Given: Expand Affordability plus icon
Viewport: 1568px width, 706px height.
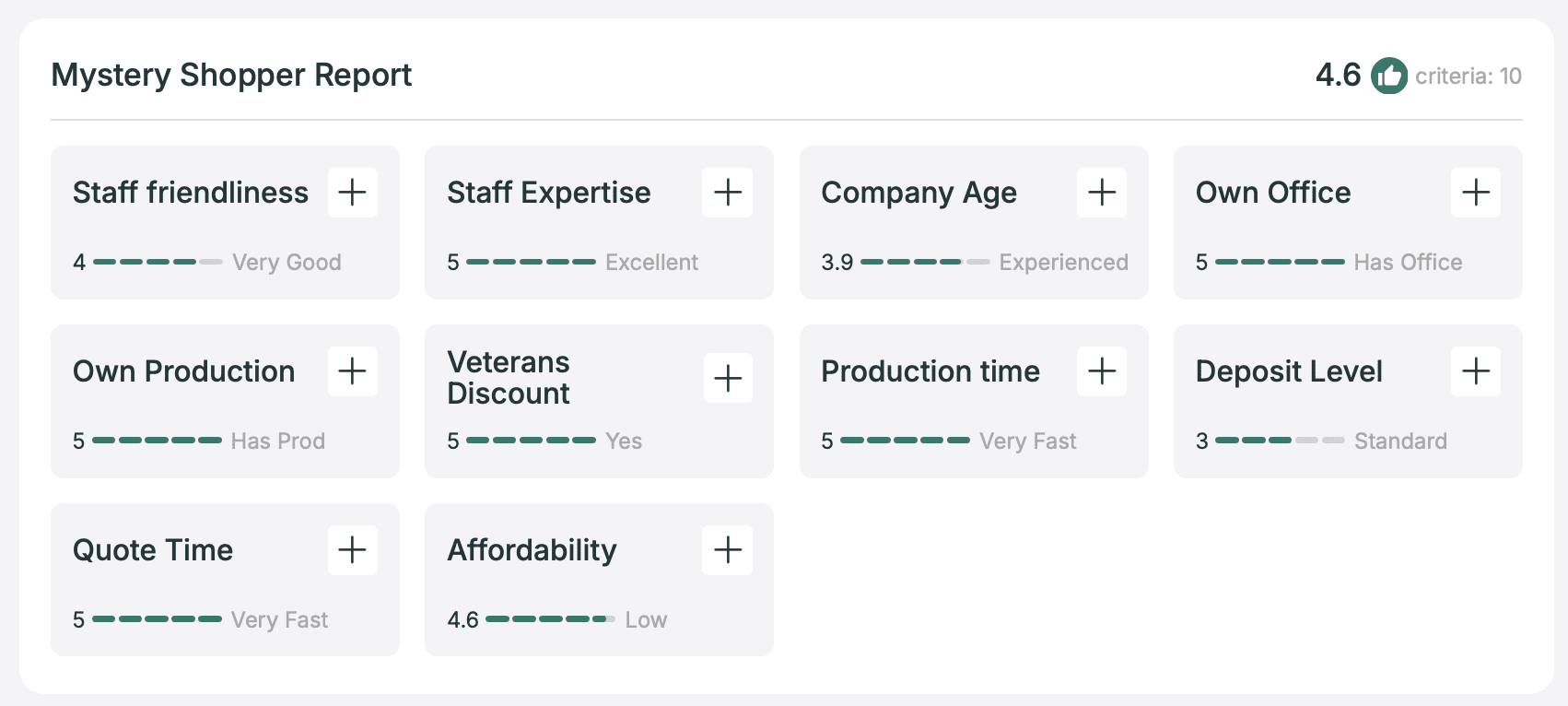Looking at the screenshot, I should click(x=727, y=550).
